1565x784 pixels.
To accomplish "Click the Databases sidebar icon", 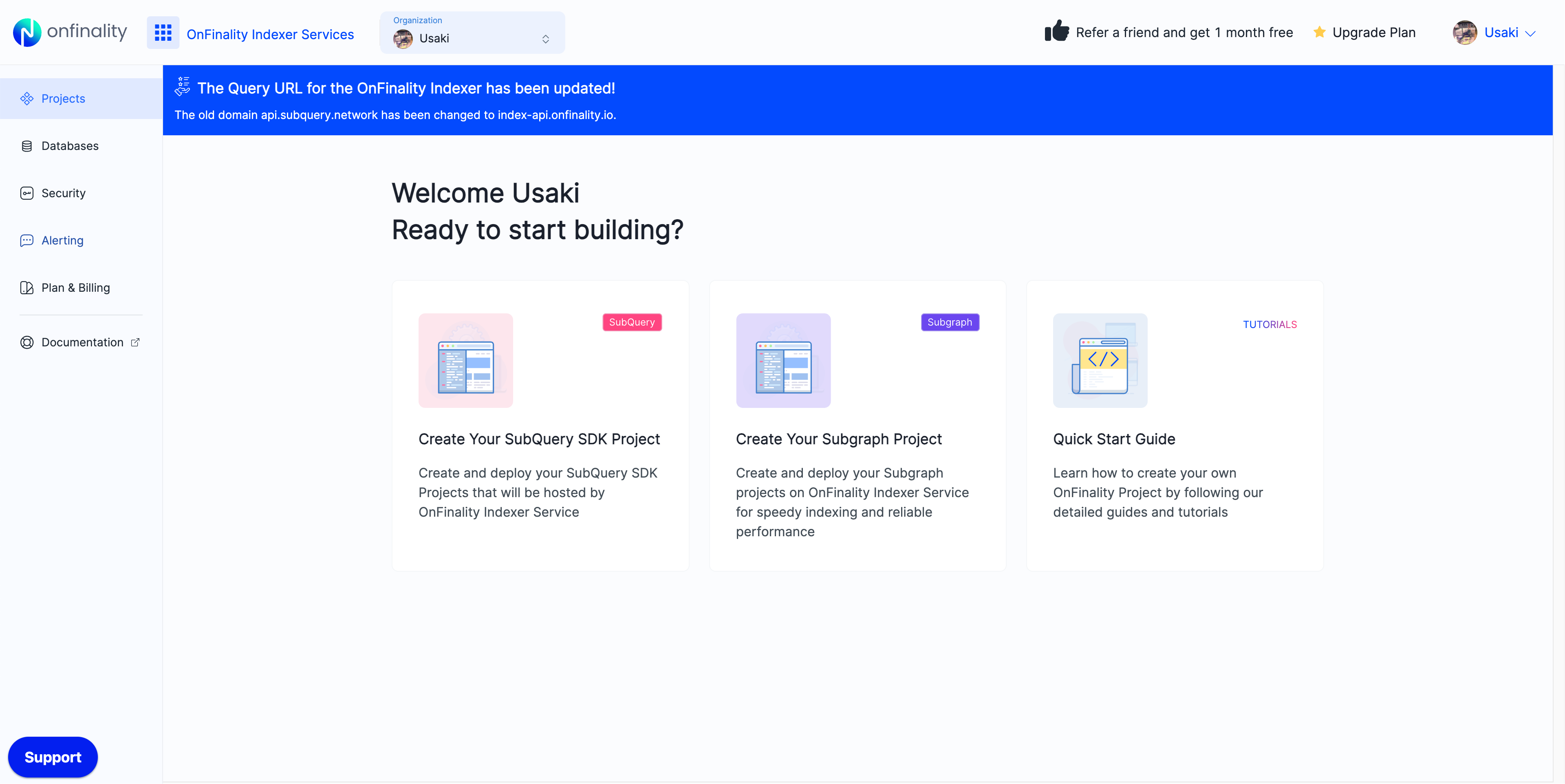I will coord(27,146).
